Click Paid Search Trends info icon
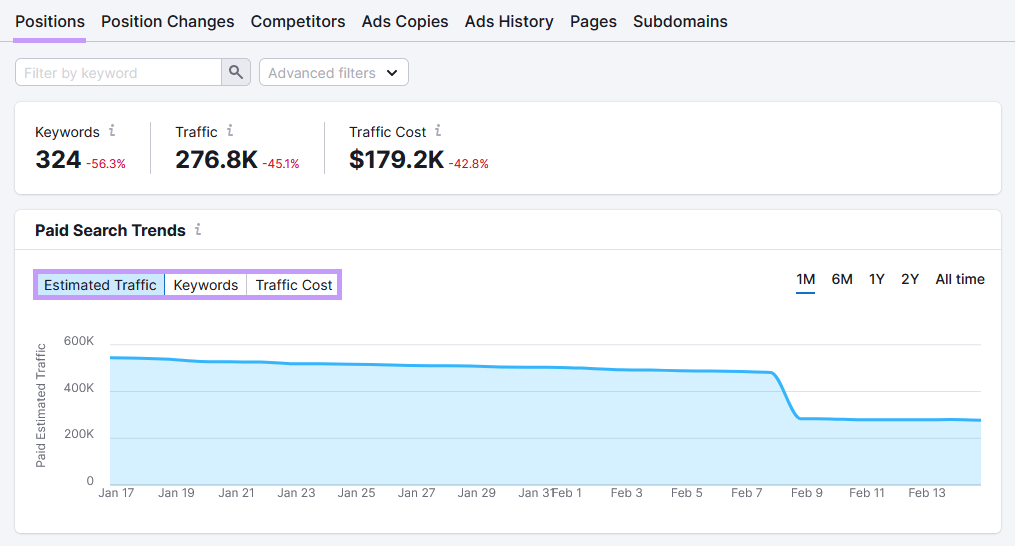This screenshot has width=1015, height=546. point(198,230)
